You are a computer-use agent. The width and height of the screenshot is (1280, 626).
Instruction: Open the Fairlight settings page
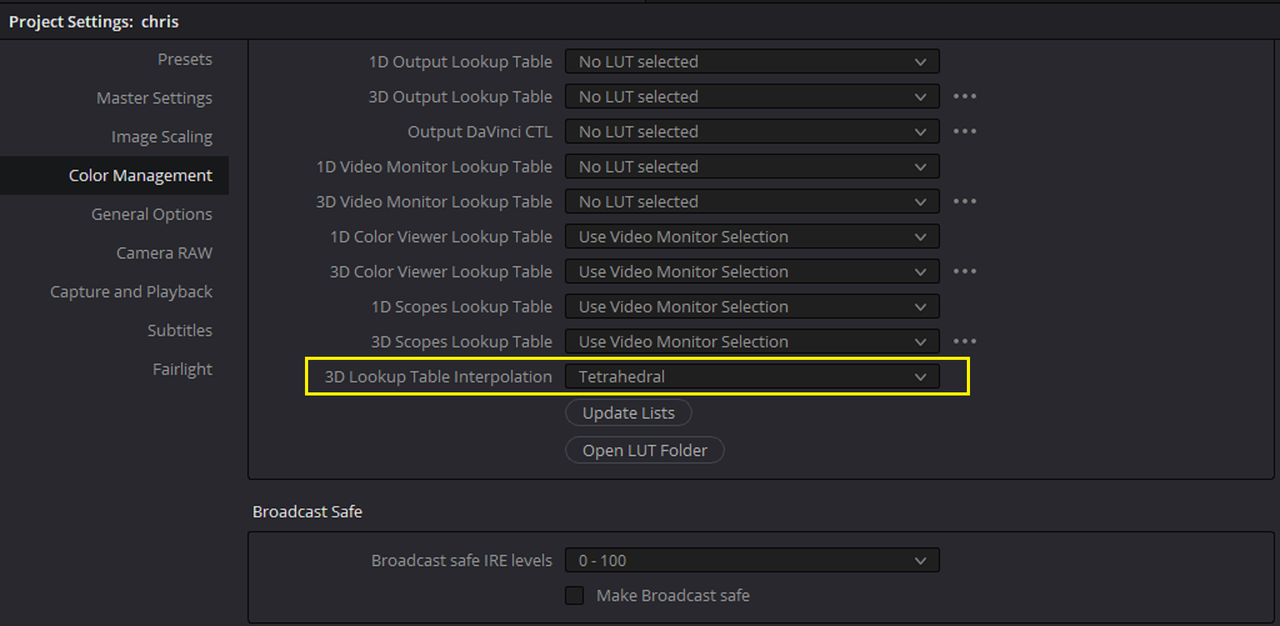pos(182,369)
